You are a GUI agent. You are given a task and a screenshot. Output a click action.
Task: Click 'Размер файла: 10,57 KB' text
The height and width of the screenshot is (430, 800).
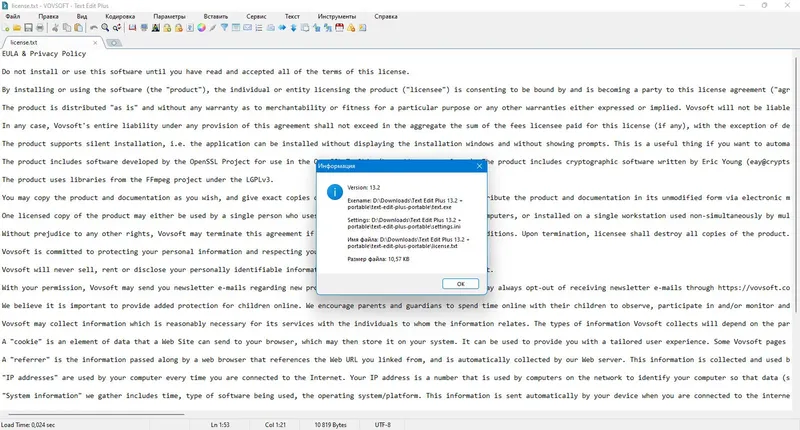click(x=378, y=259)
